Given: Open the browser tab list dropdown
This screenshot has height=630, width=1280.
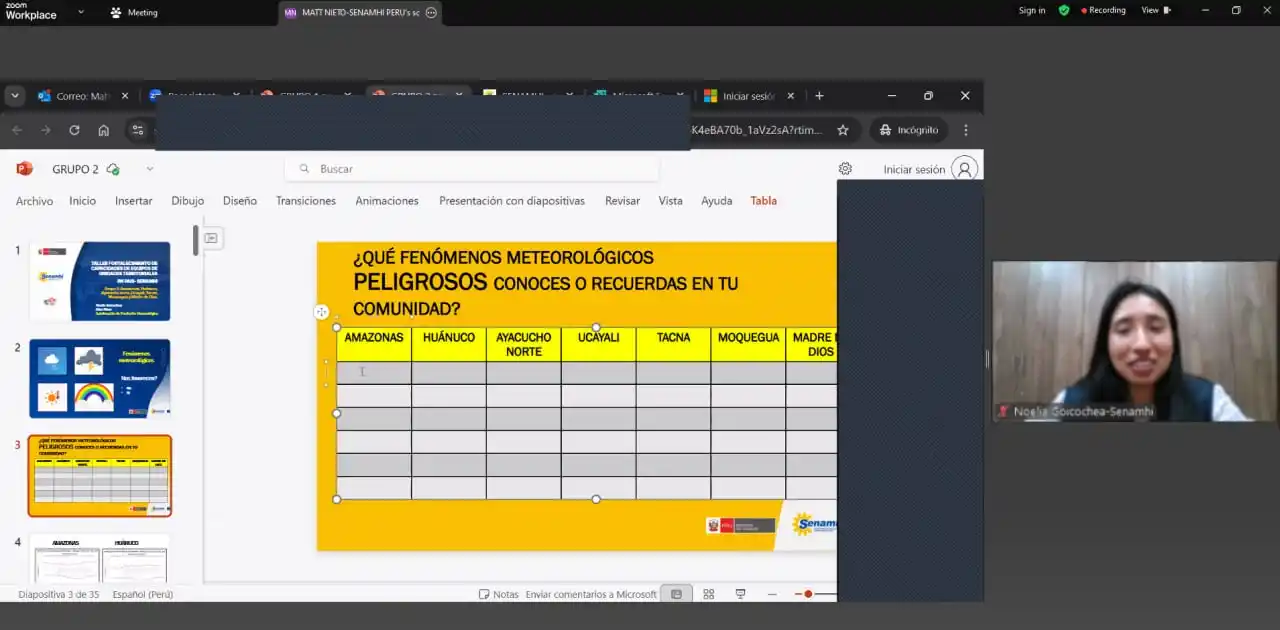Looking at the screenshot, I should 15,96.
